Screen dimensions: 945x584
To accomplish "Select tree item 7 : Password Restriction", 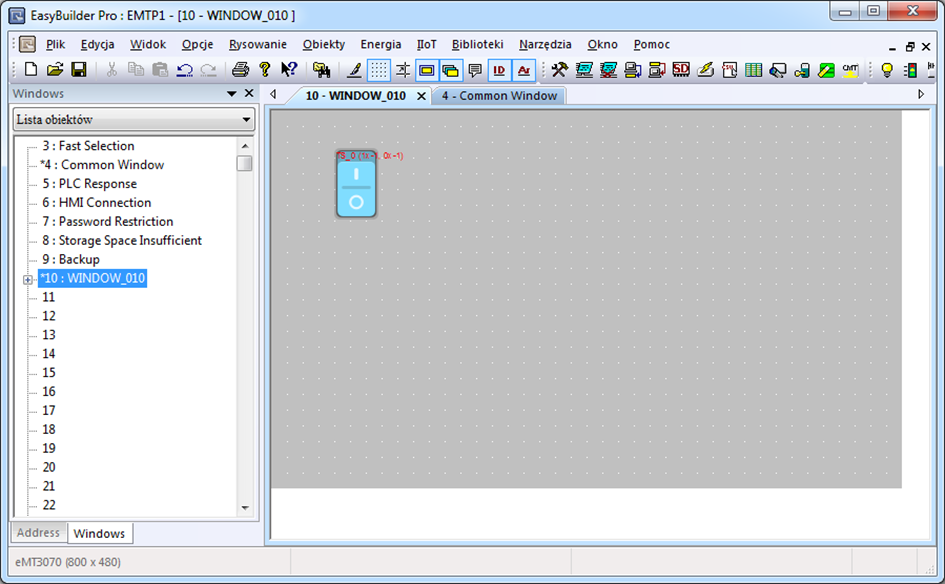I will (x=107, y=222).
